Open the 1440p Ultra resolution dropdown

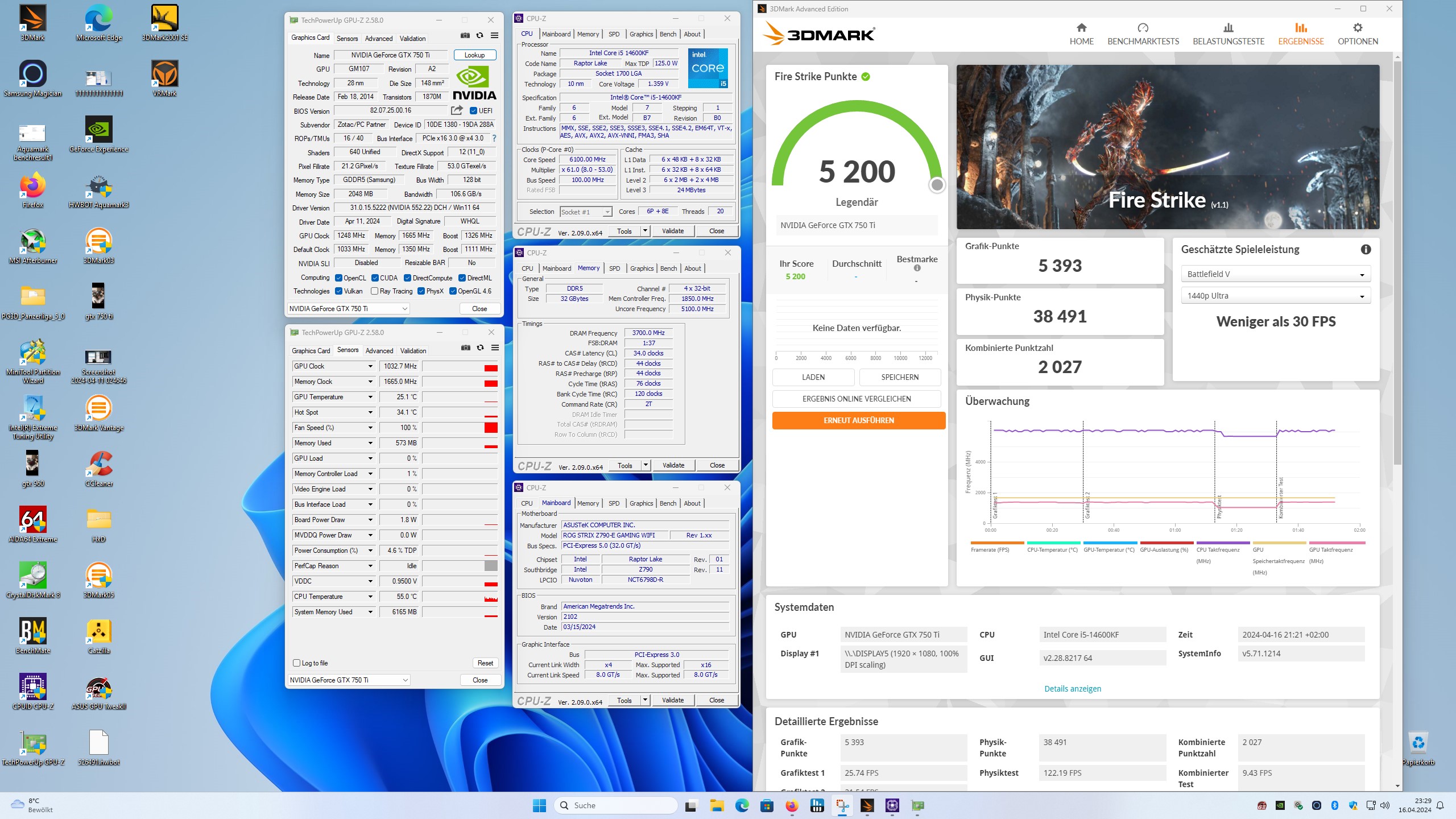(1276, 296)
